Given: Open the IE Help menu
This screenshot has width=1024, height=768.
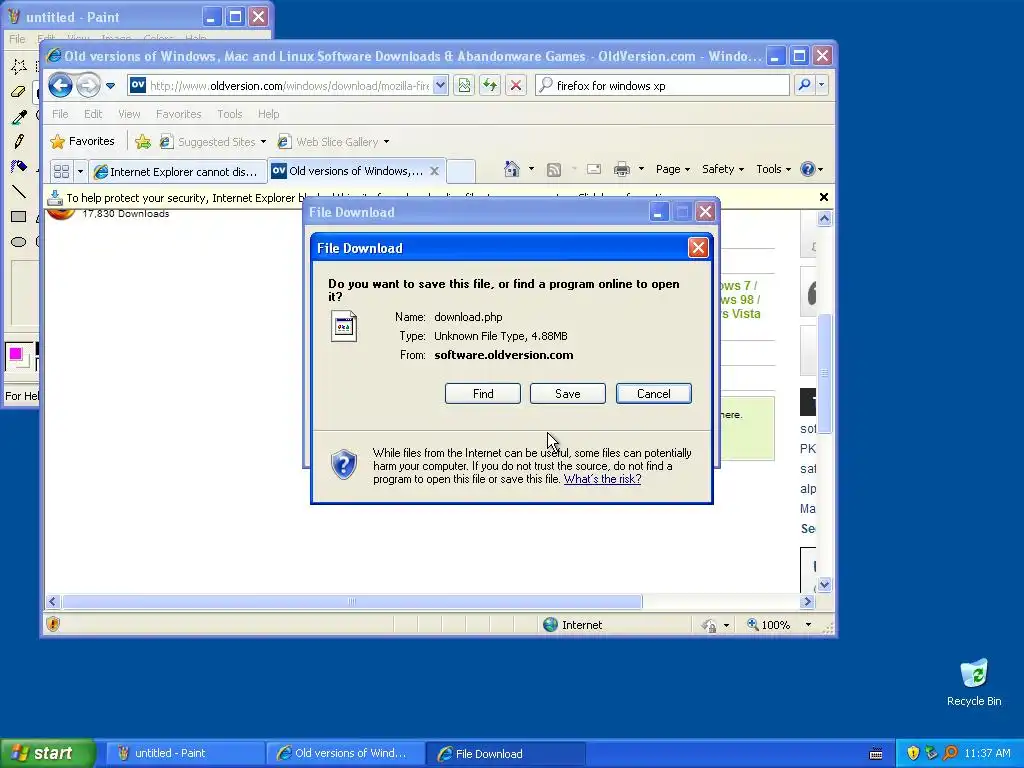Looking at the screenshot, I should point(268,114).
